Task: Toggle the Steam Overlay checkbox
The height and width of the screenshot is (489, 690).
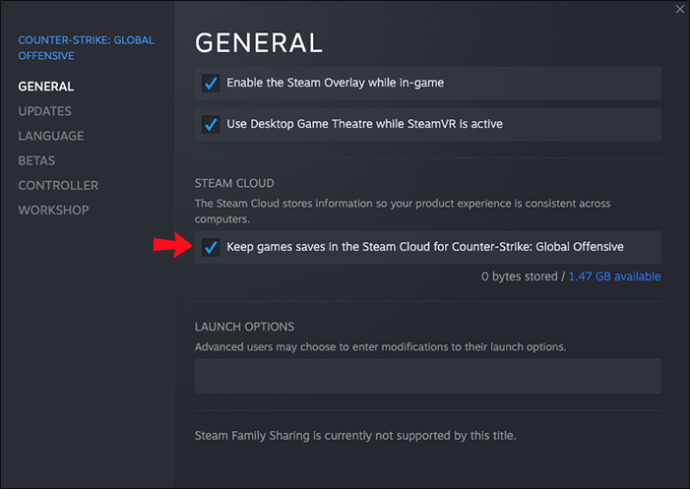Action: 210,83
